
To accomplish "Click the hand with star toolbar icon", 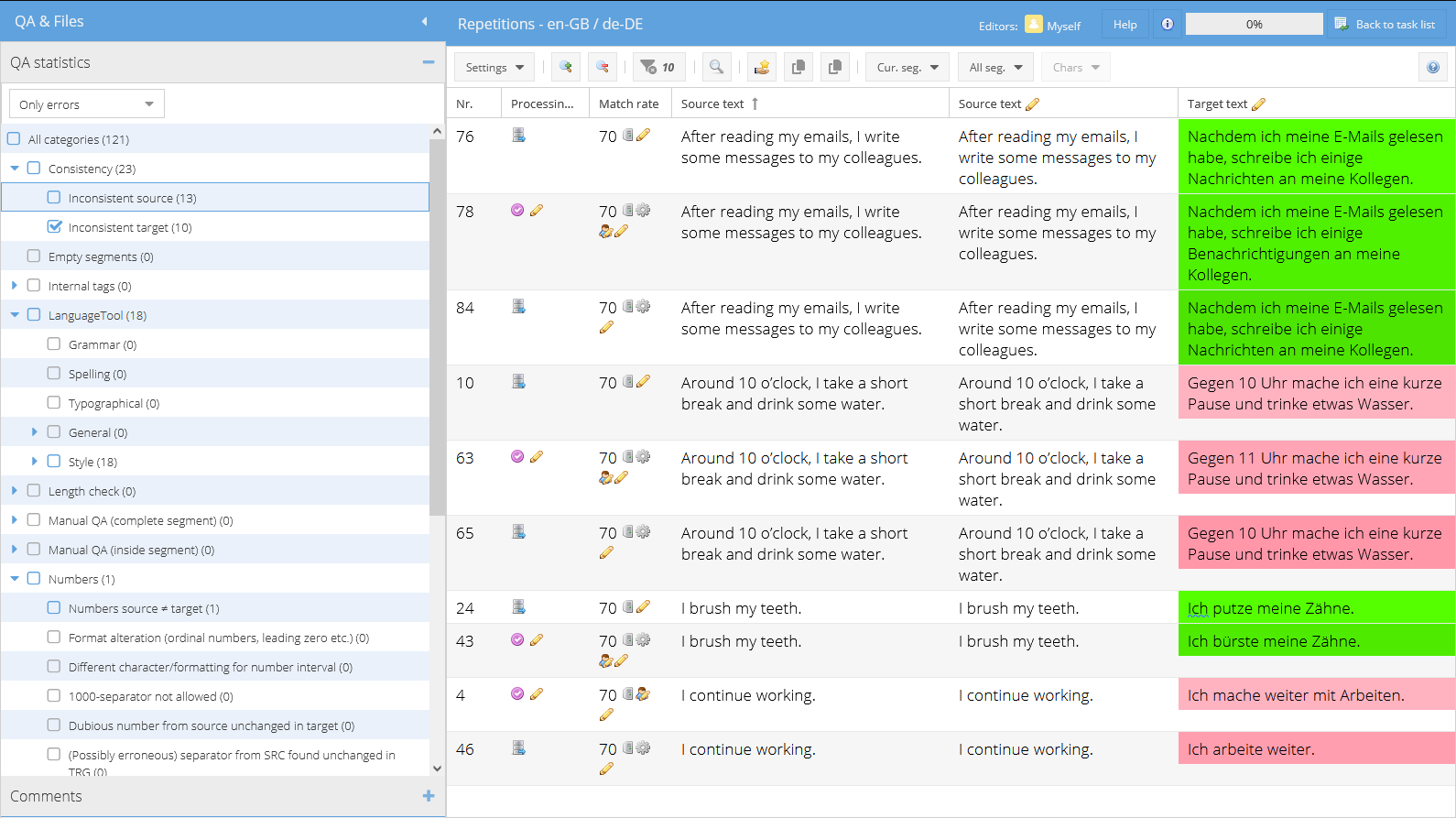I will pos(761,67).
